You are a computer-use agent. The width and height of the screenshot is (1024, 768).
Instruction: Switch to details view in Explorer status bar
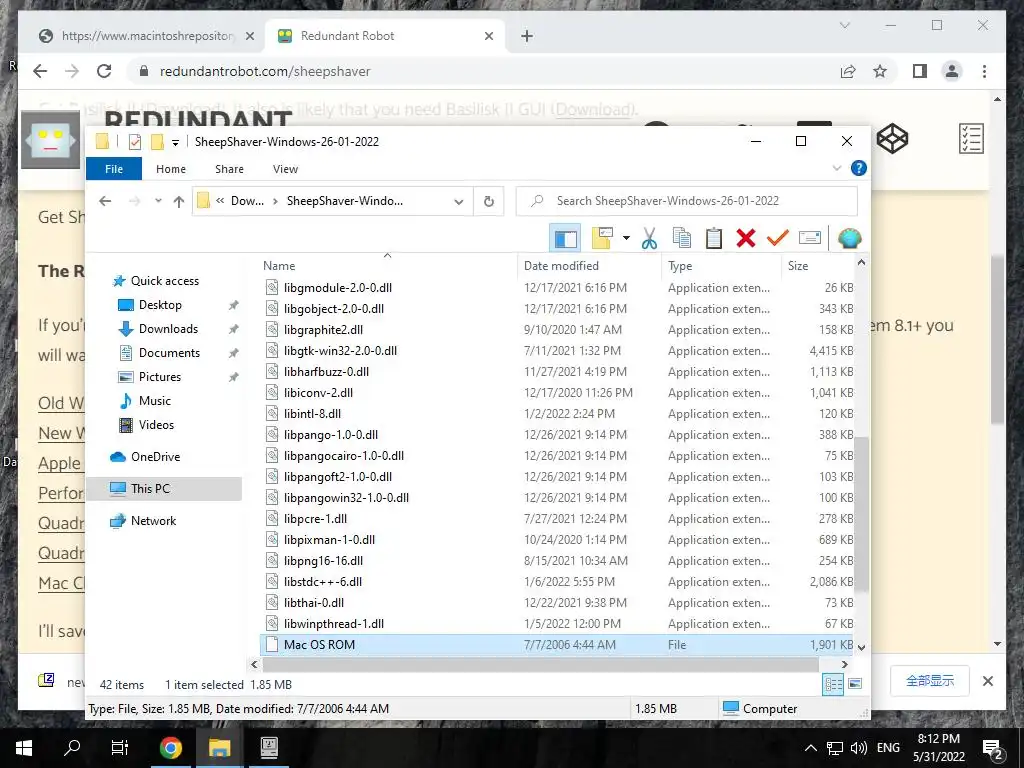coord(833,684)
